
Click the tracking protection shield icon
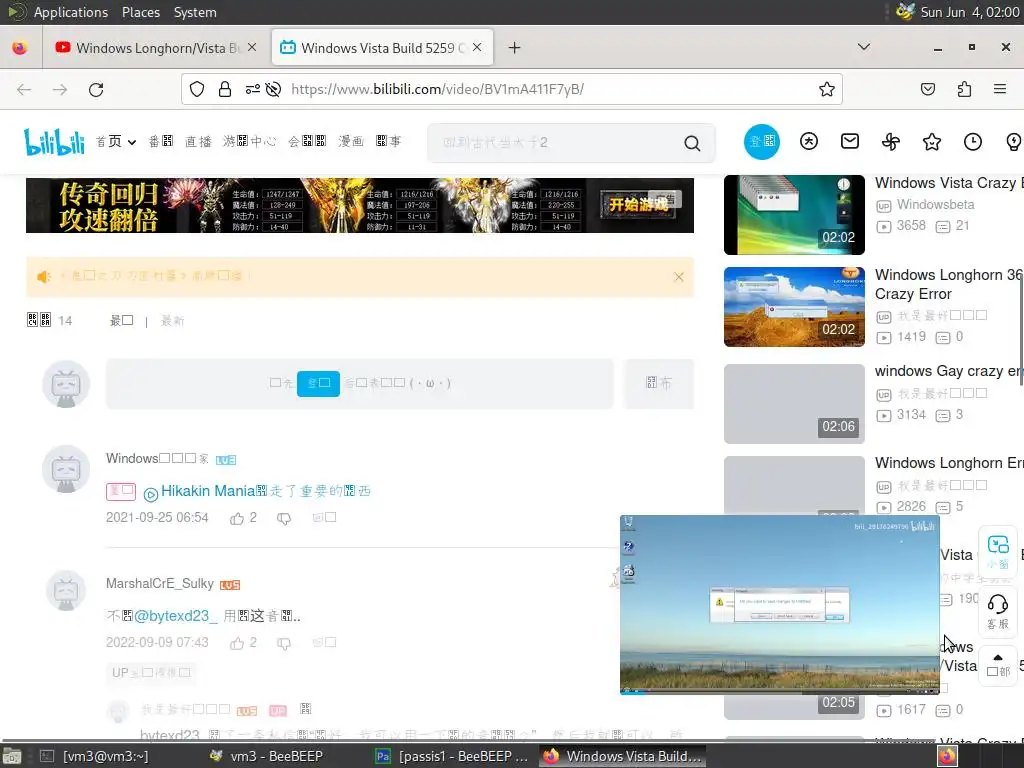click(197, 89)
